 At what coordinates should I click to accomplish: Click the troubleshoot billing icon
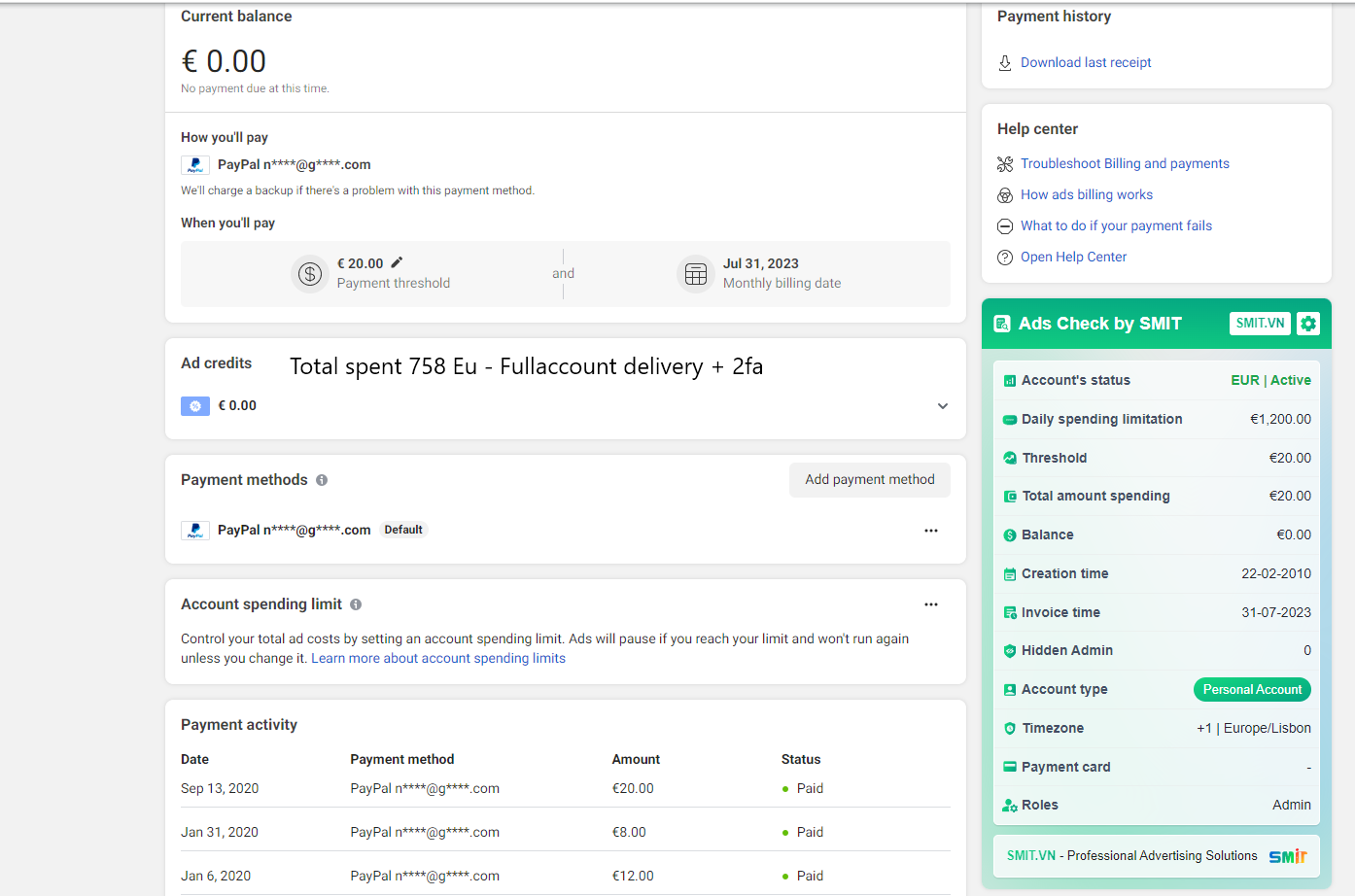tap(1005, 164)
